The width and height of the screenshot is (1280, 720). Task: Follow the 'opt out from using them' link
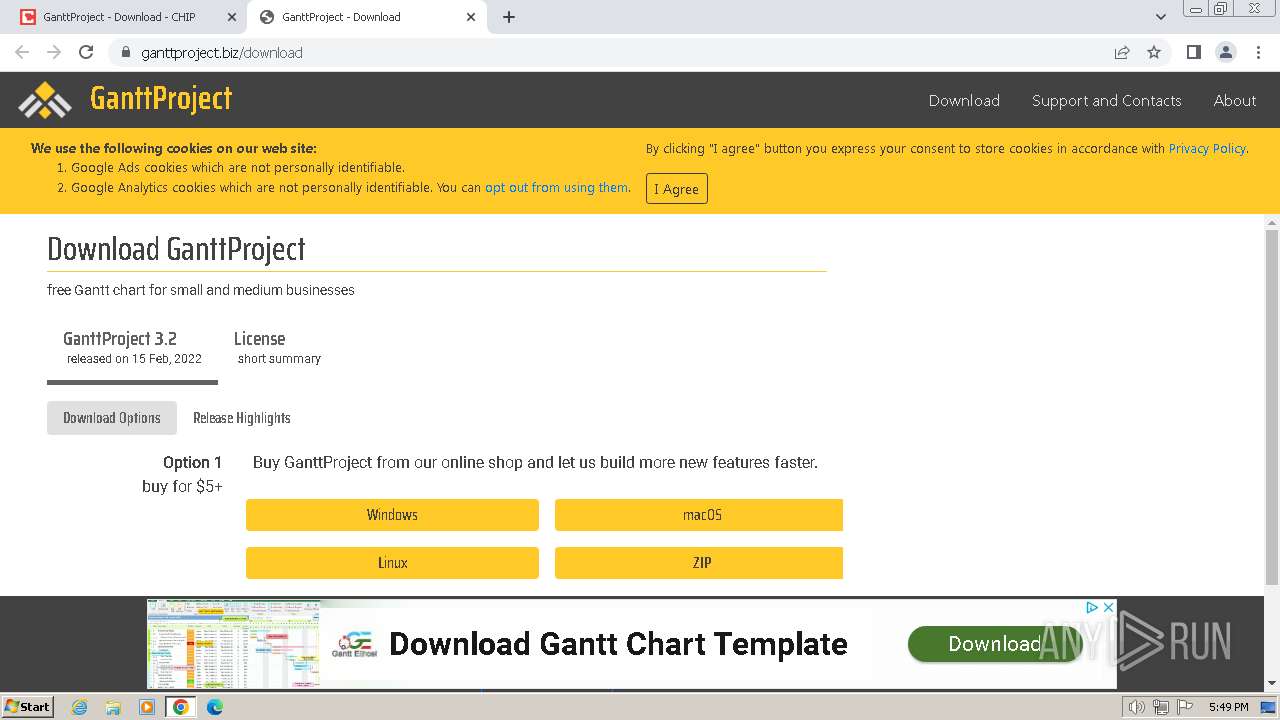(557, 187)
